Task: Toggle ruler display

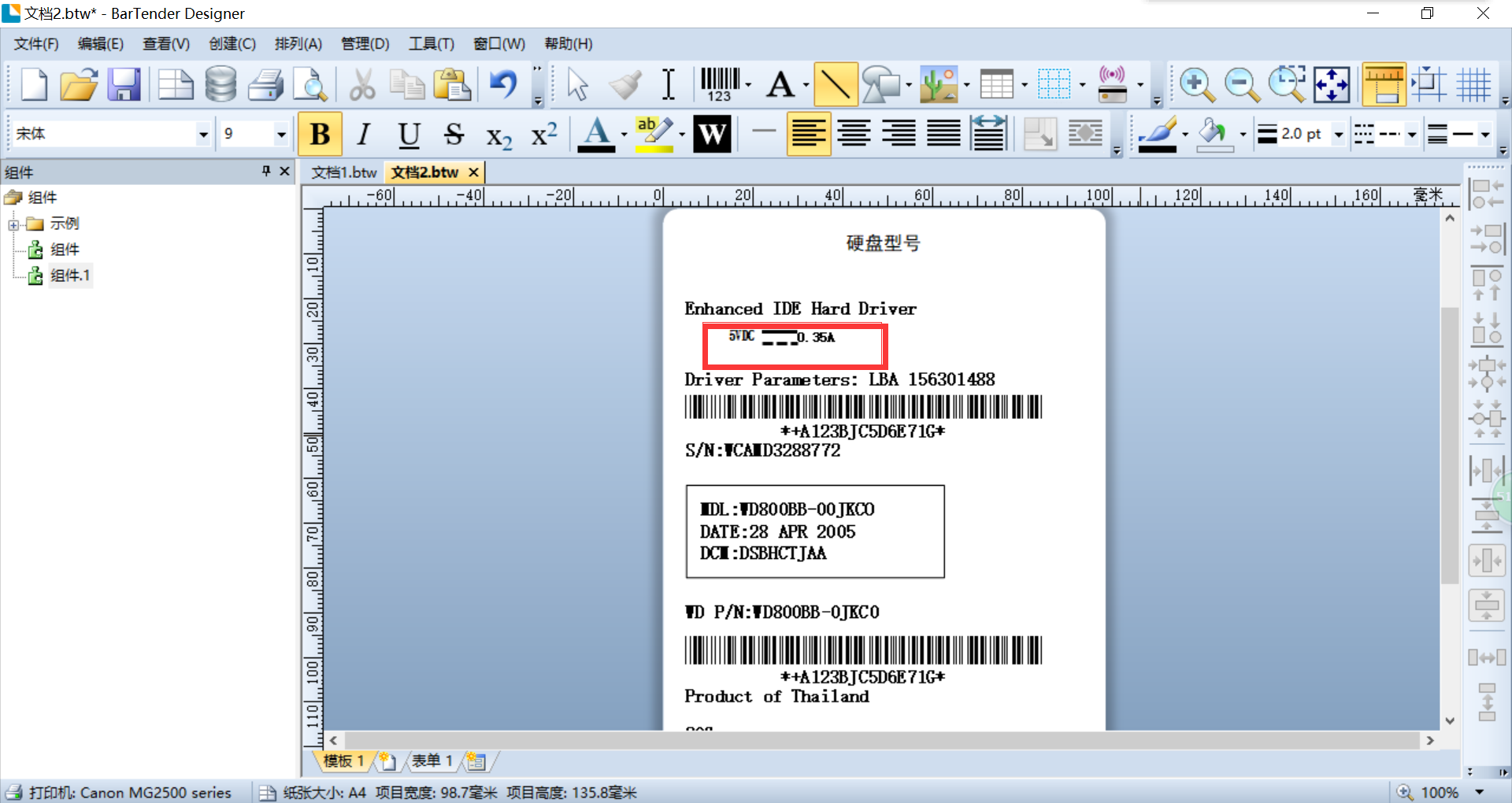Action: [1384, 84]
